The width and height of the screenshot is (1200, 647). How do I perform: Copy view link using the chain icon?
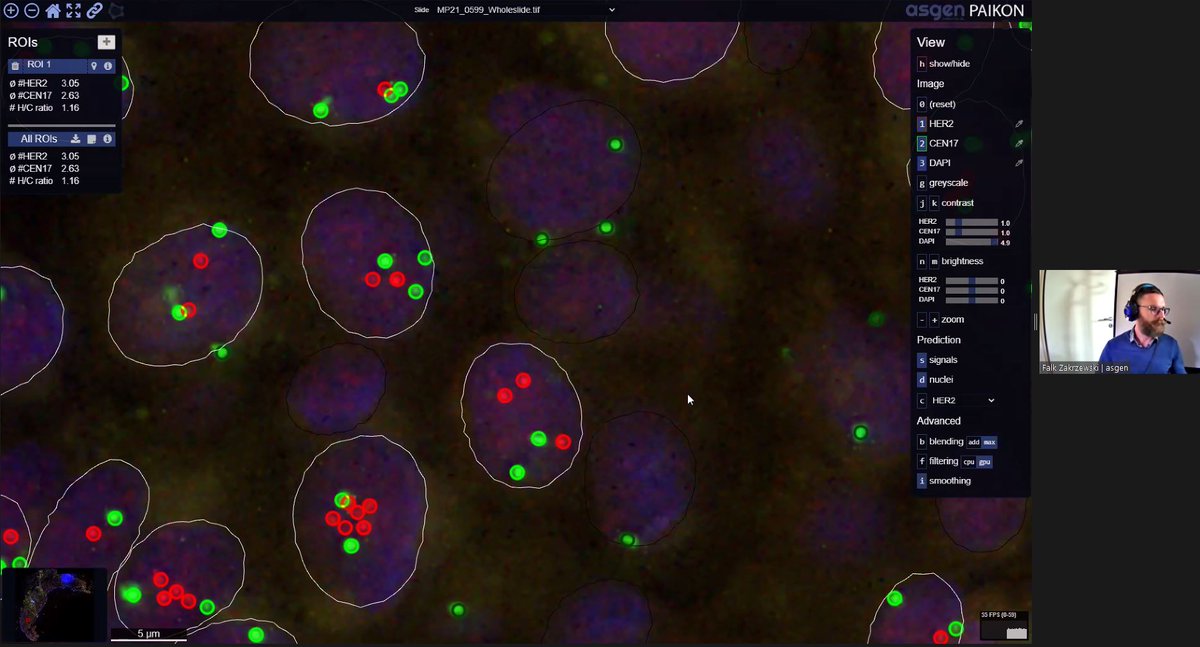tap(94, 11)
